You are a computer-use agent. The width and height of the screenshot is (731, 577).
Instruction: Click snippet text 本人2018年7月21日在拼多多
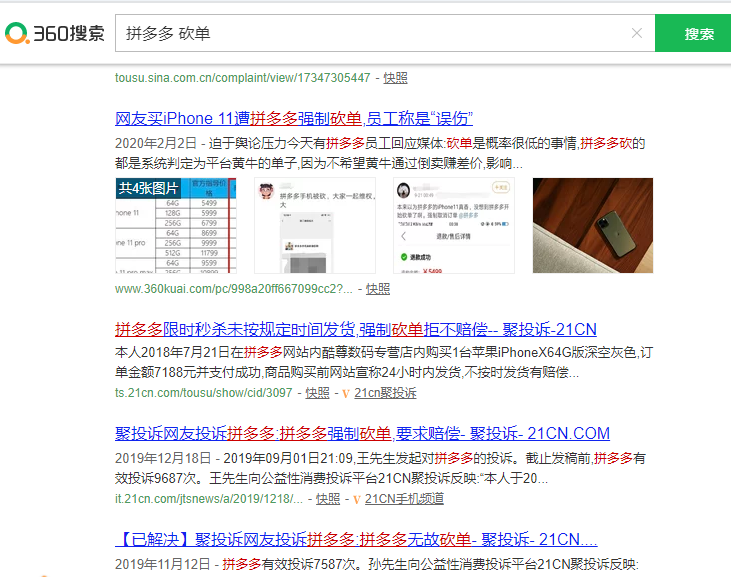point(384,363)
